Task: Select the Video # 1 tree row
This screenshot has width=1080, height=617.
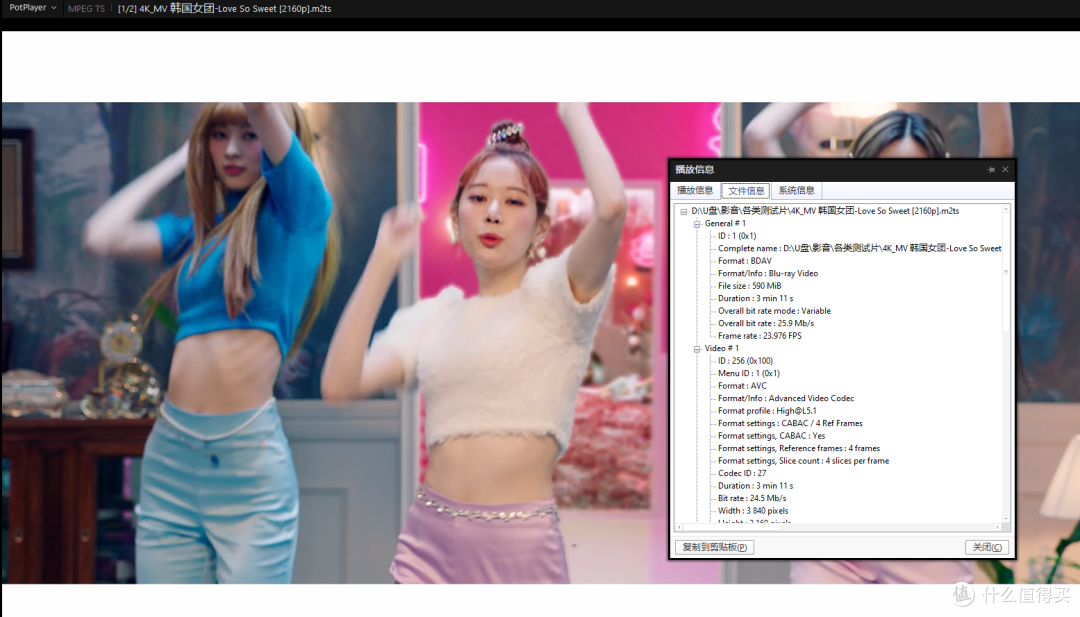Action: coord(721,348)
